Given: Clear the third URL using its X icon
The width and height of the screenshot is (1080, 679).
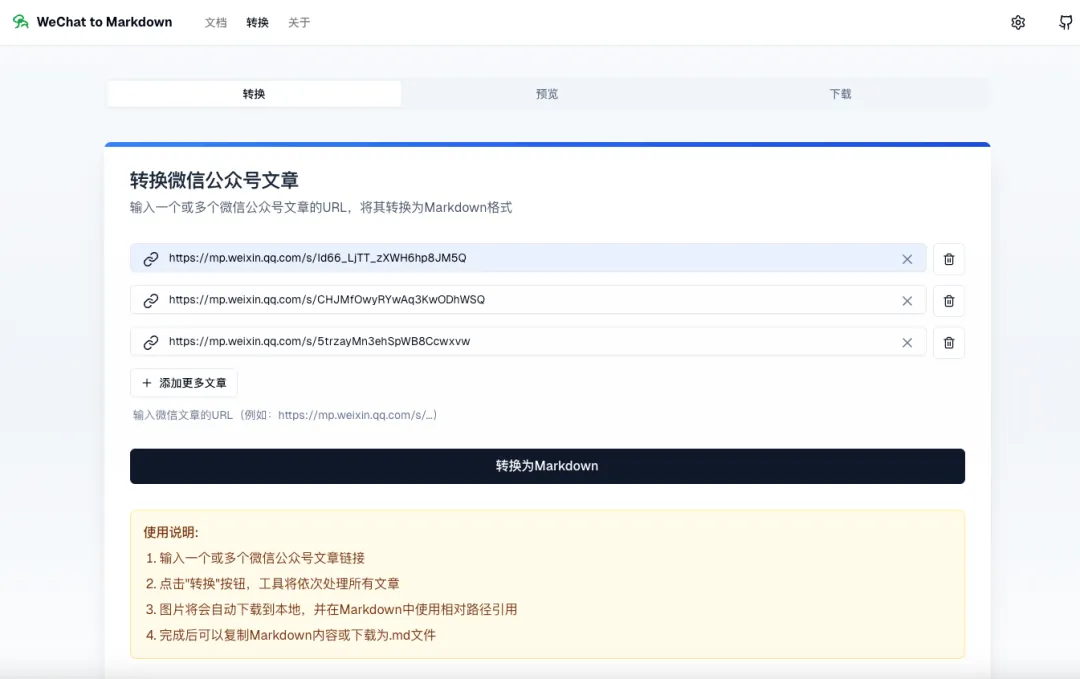Looking at the screenshot, I should point(907,342).
